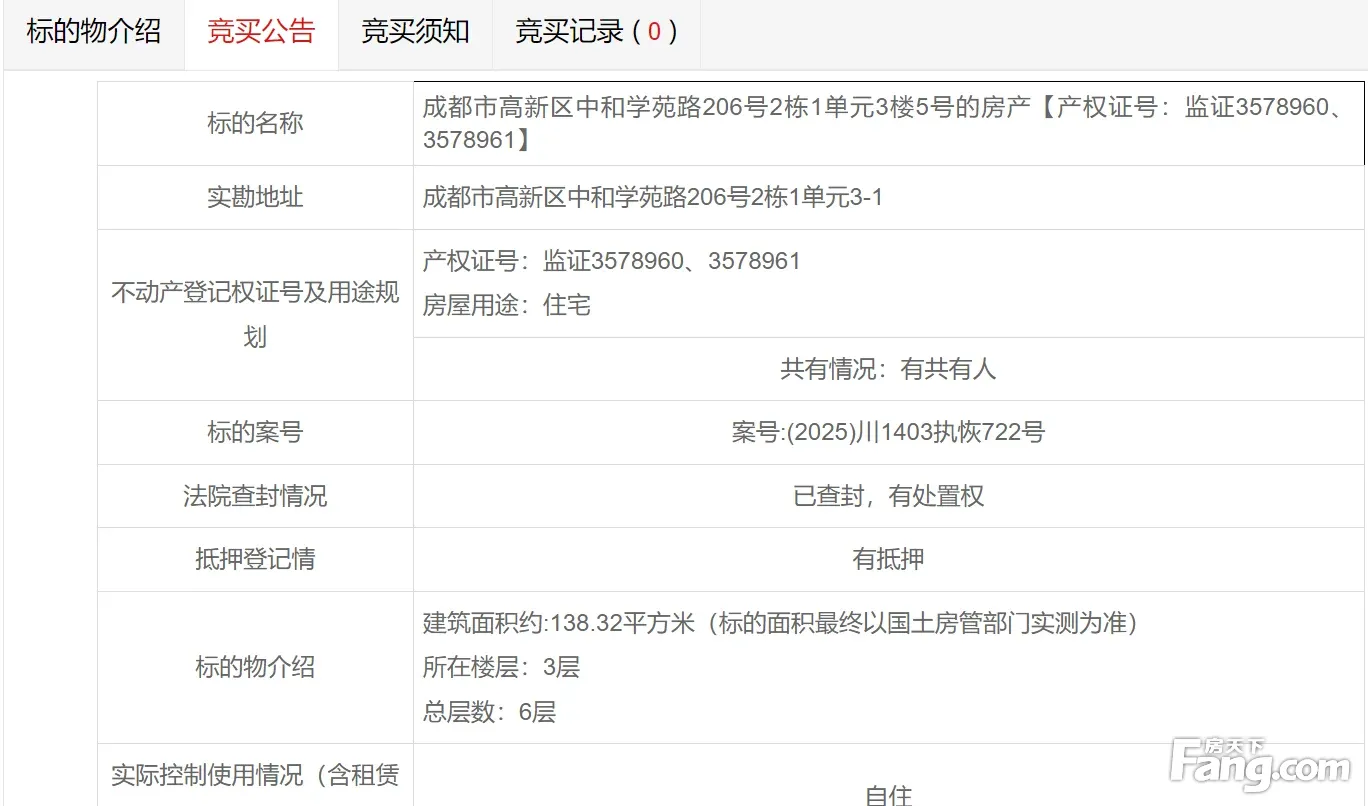Click the 所在楼层：3层 text line
Viewport: 1368px width, 806px height.
(501, 668)
